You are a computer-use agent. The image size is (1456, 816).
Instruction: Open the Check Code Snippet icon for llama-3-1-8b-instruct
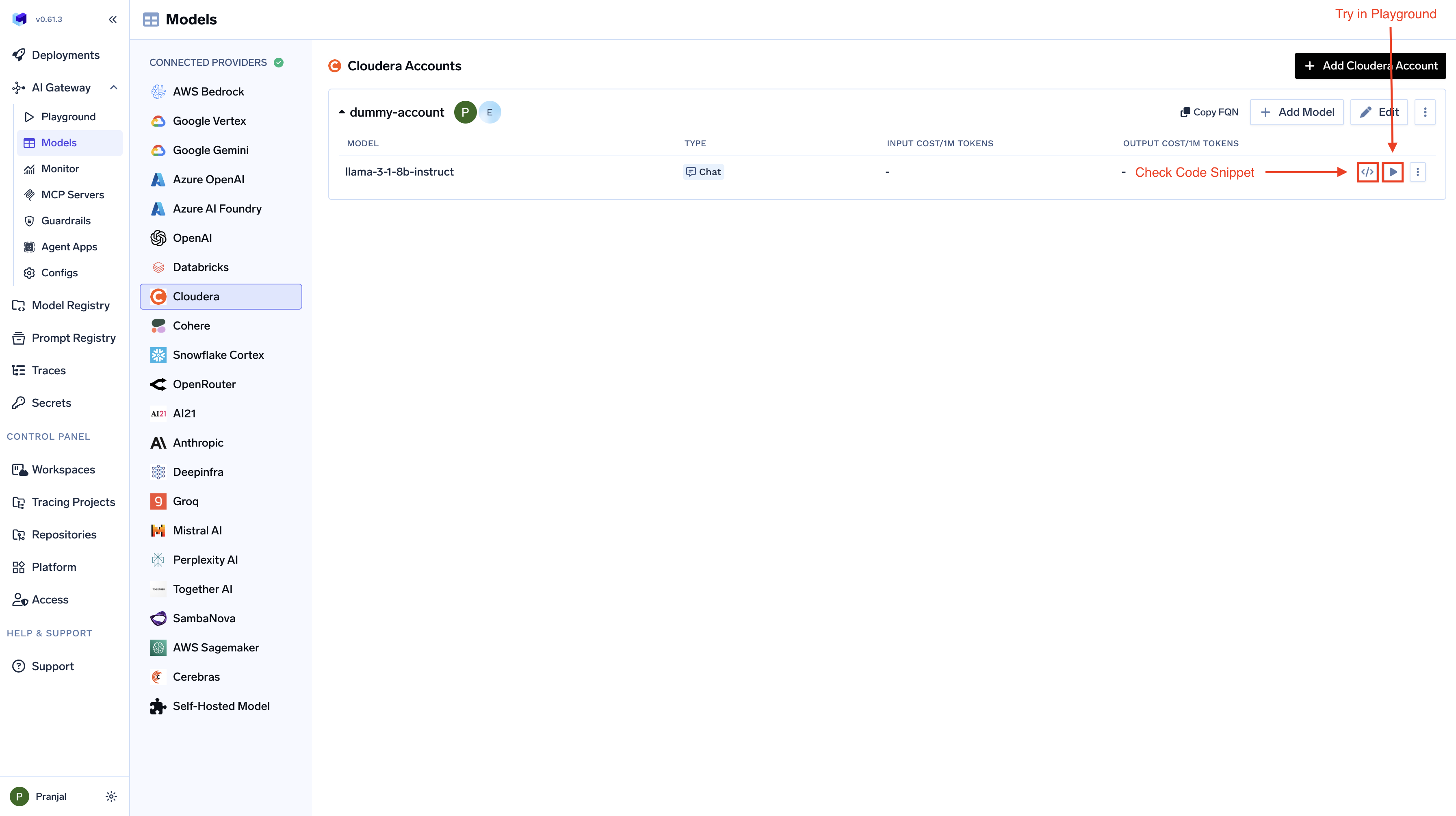1368,172
